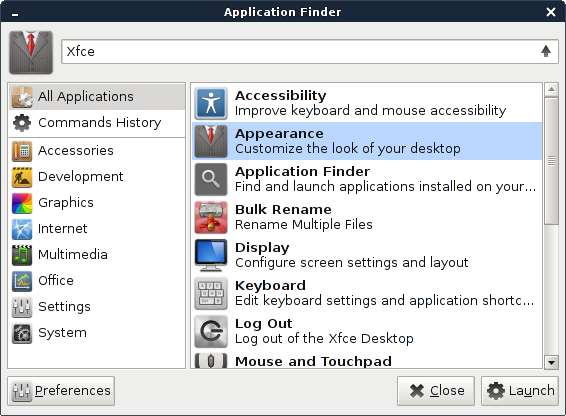The height and width of the screenshot is (416, 566).
Task: Focus the search field containing Xfce
Action: tap(310, 52)
